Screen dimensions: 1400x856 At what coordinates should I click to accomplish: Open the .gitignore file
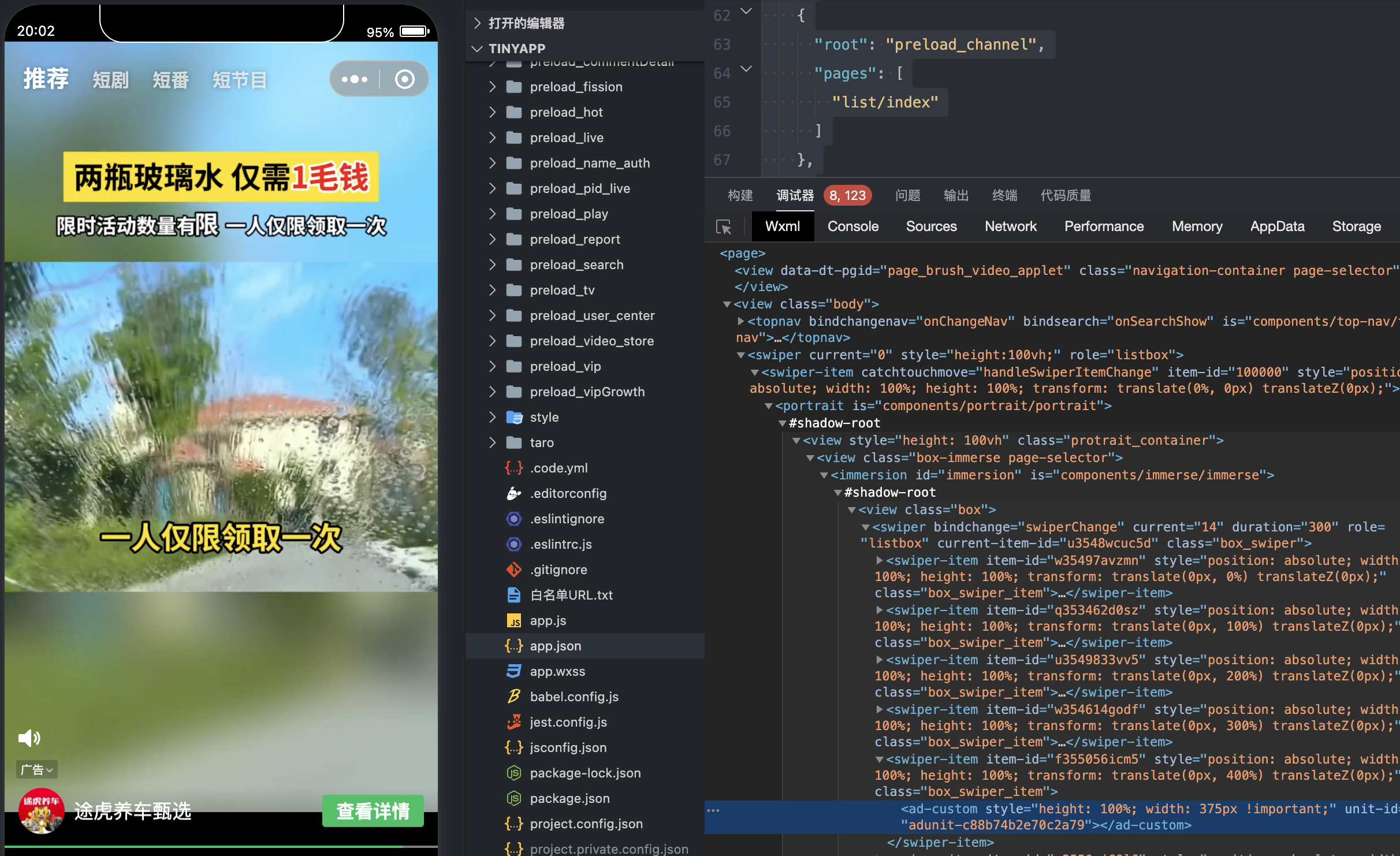[x=558, y=570]
